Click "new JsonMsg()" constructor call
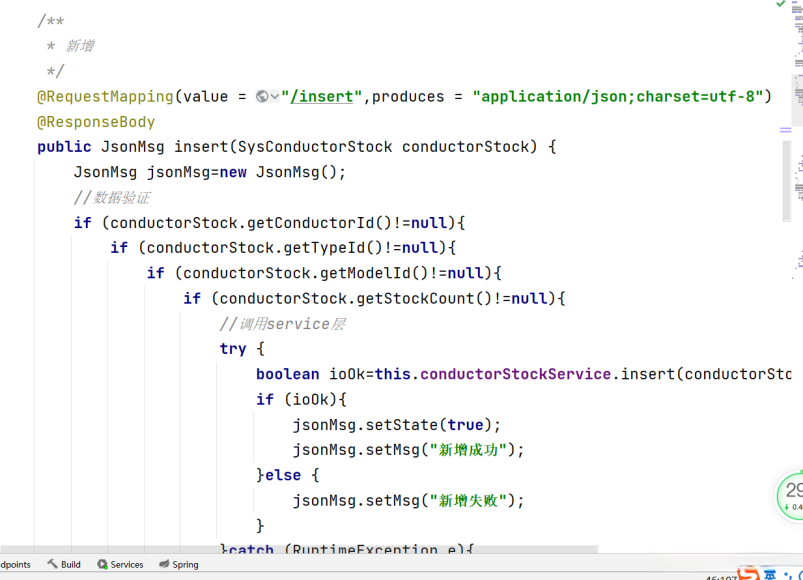The width and height of the screenshot is (803, 580). click(x=279, y=172)
